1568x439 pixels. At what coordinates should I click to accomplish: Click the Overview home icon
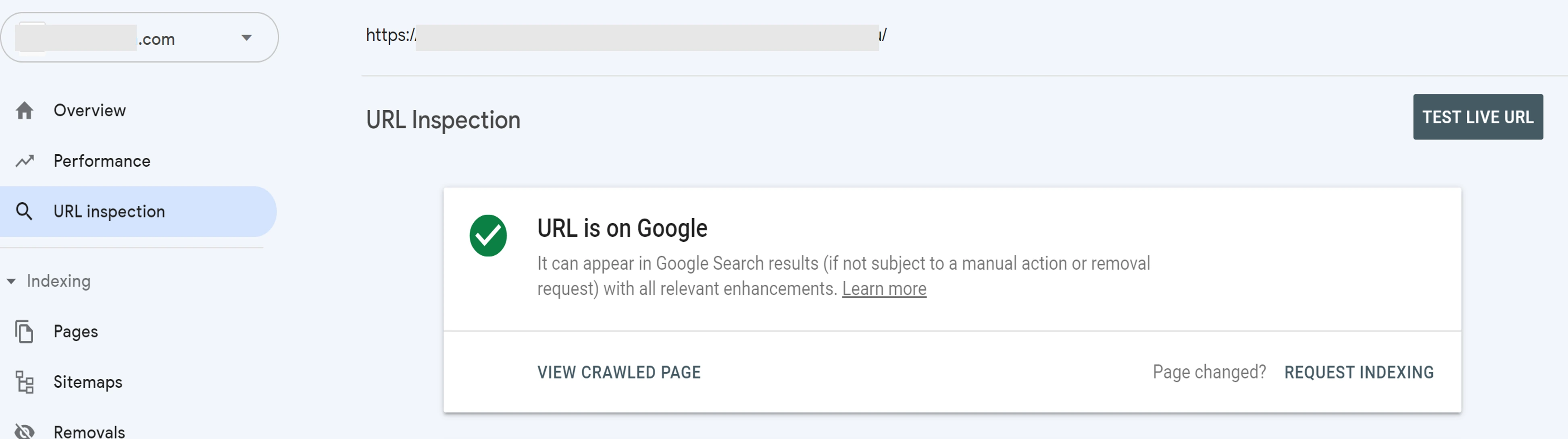(x=24, y=111)
